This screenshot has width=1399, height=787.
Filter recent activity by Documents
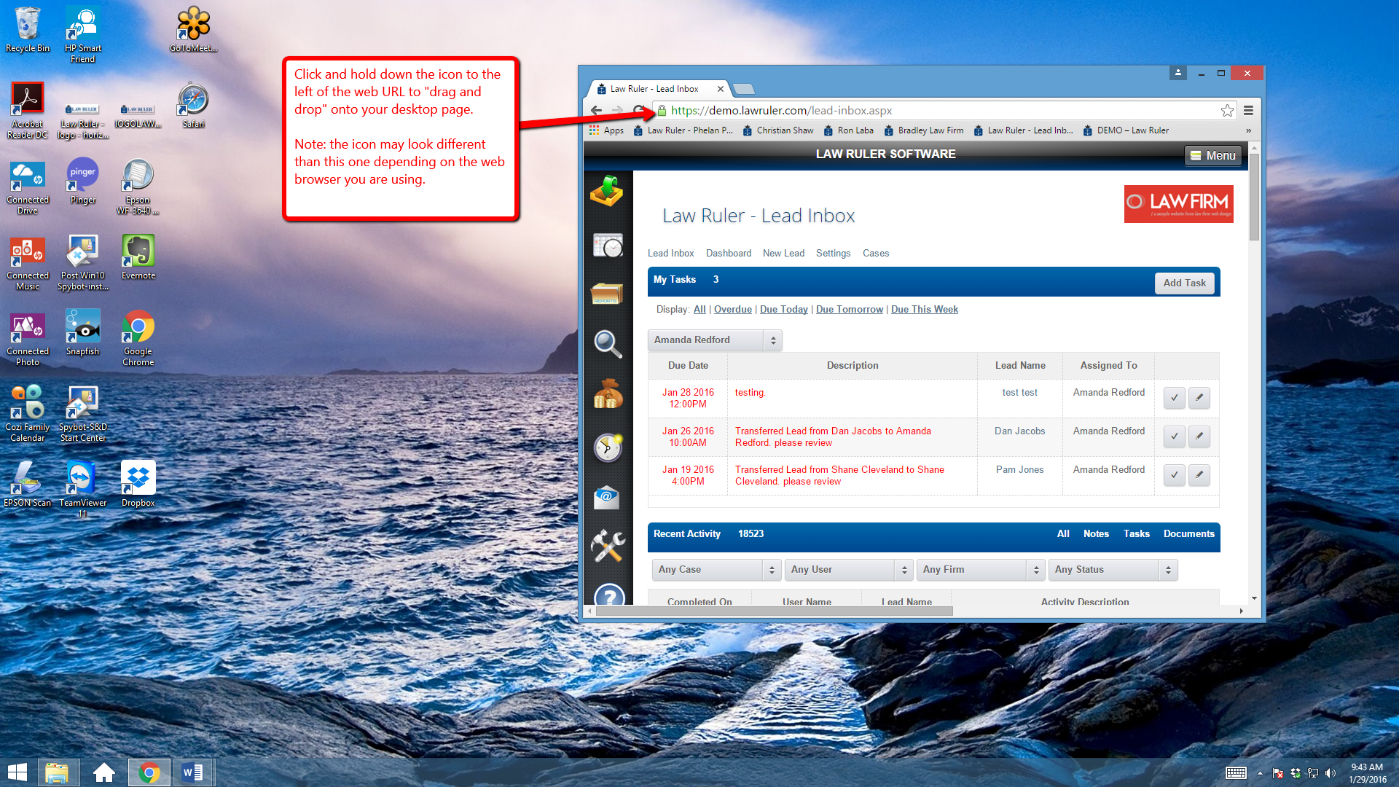1189,534
